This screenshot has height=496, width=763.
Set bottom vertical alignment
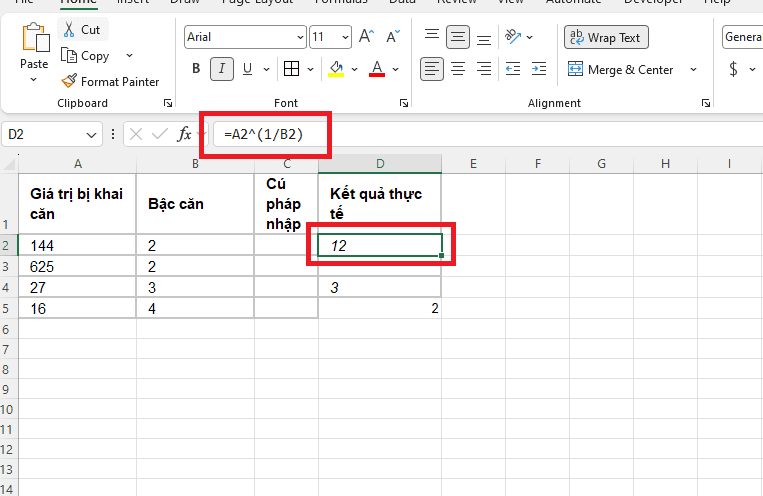click(x=484, y=39)
